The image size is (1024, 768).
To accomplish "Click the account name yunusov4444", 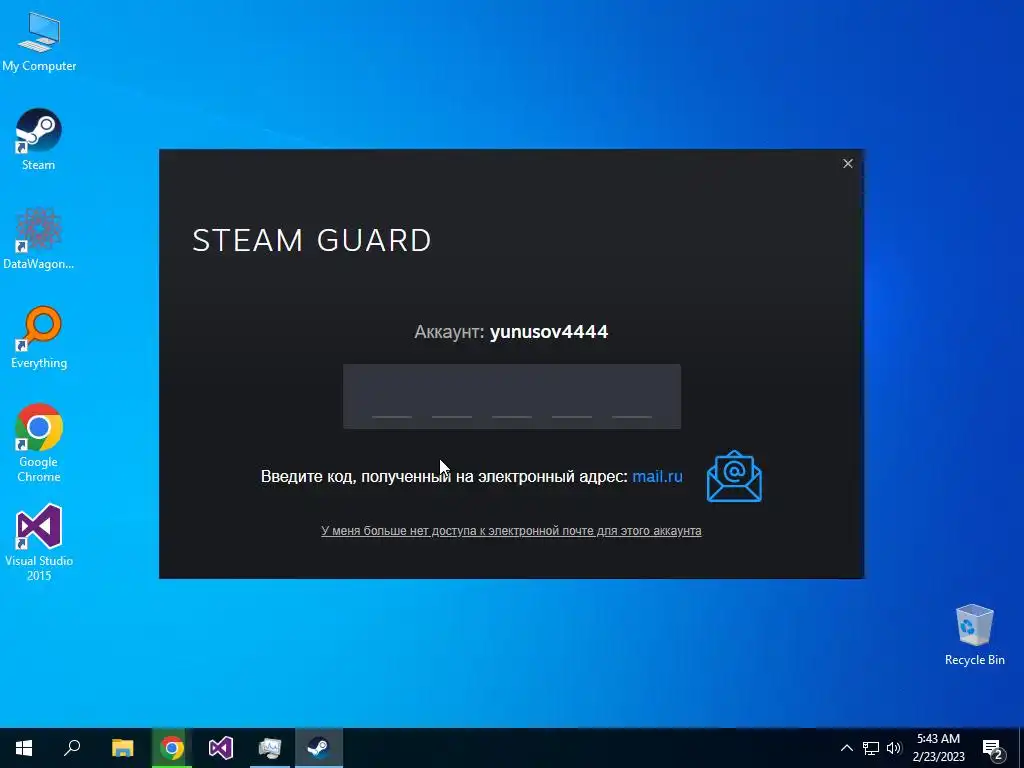I will (x=549, y=332).
